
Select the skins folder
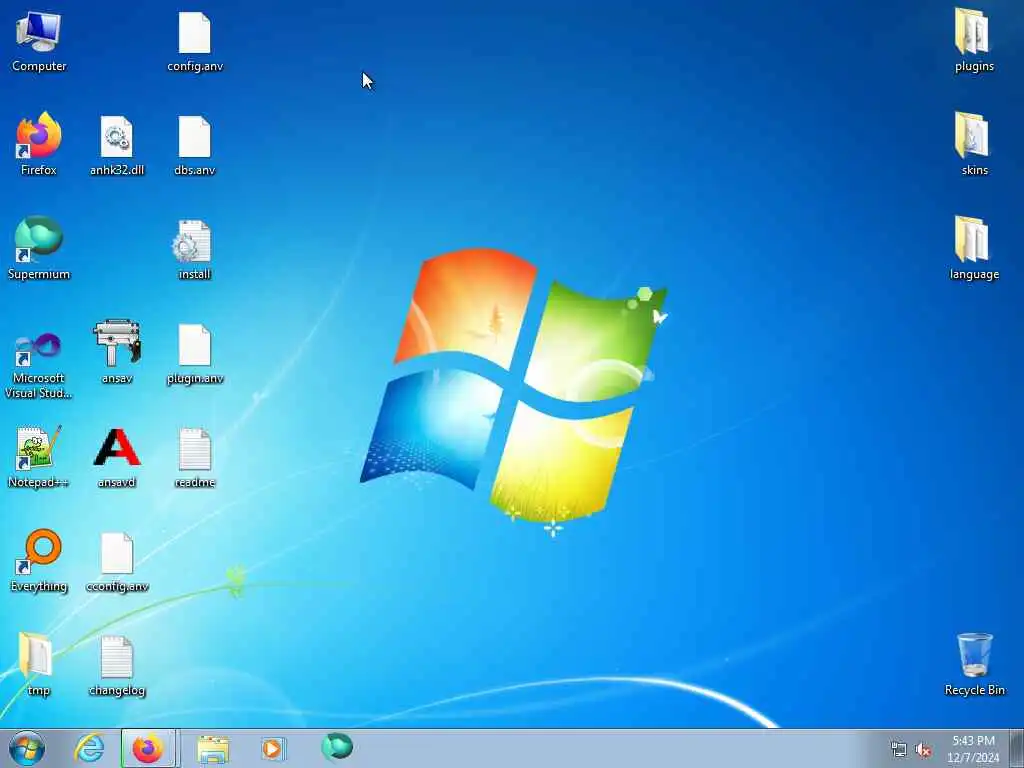(x=974, y=144)
